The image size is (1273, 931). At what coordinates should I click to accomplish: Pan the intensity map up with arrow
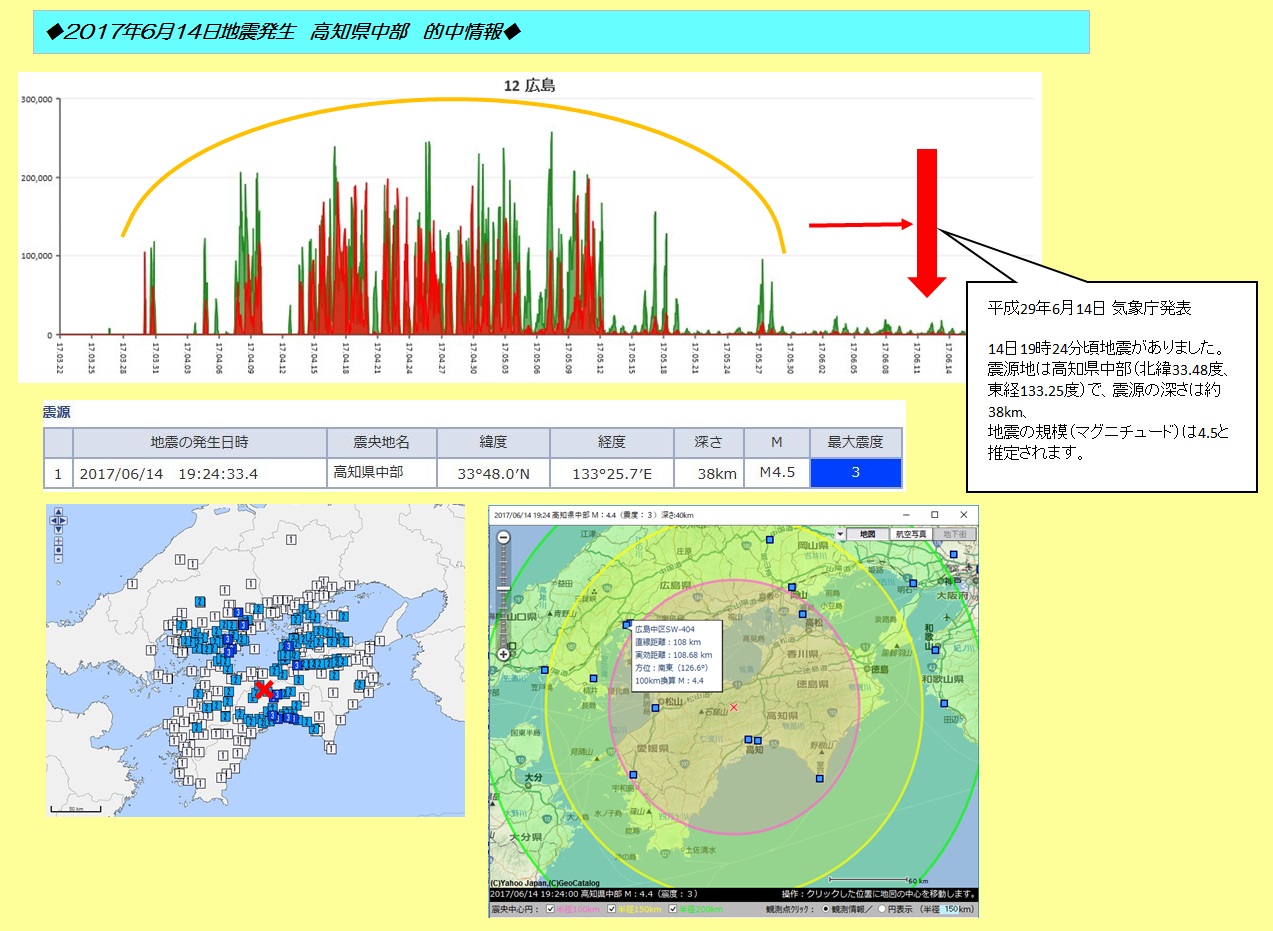click(x=58, y=512)
